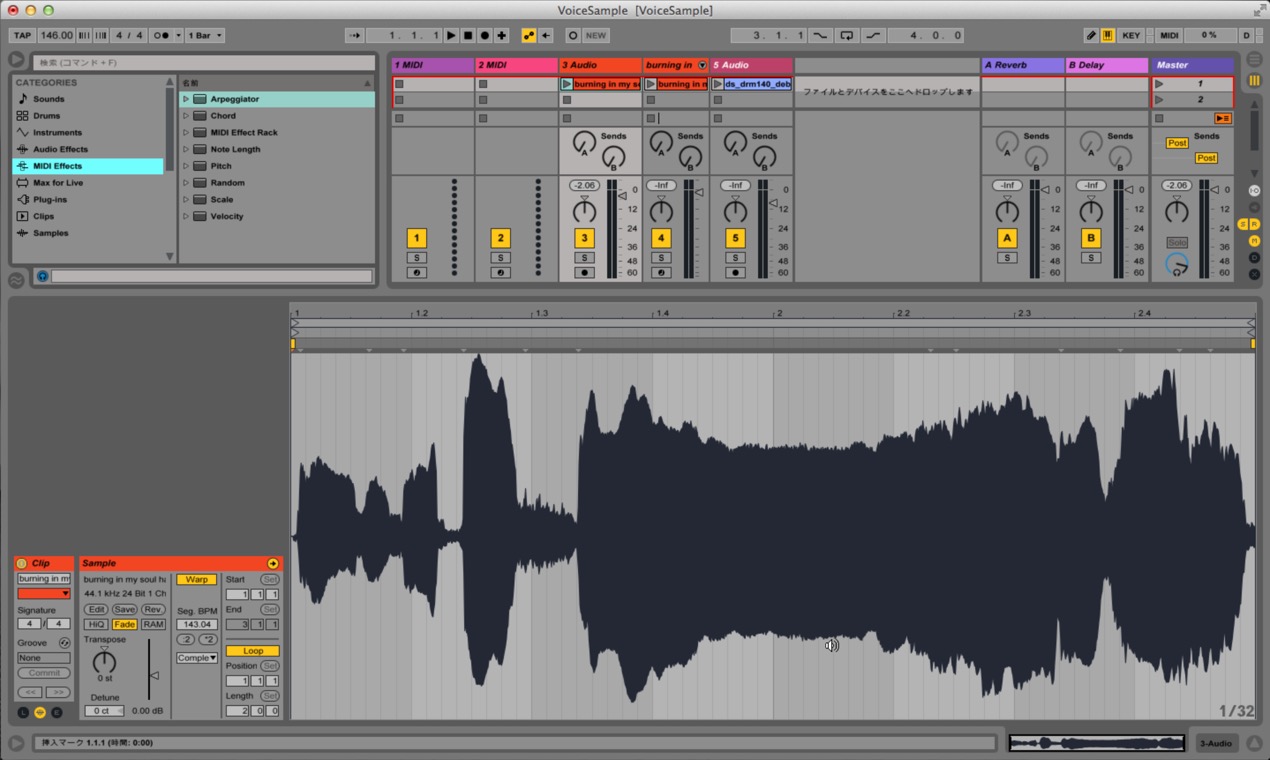This screenshot has width=1270, height=760.
Task: Toggle the metronome button
Action: (x=161, y=35)
